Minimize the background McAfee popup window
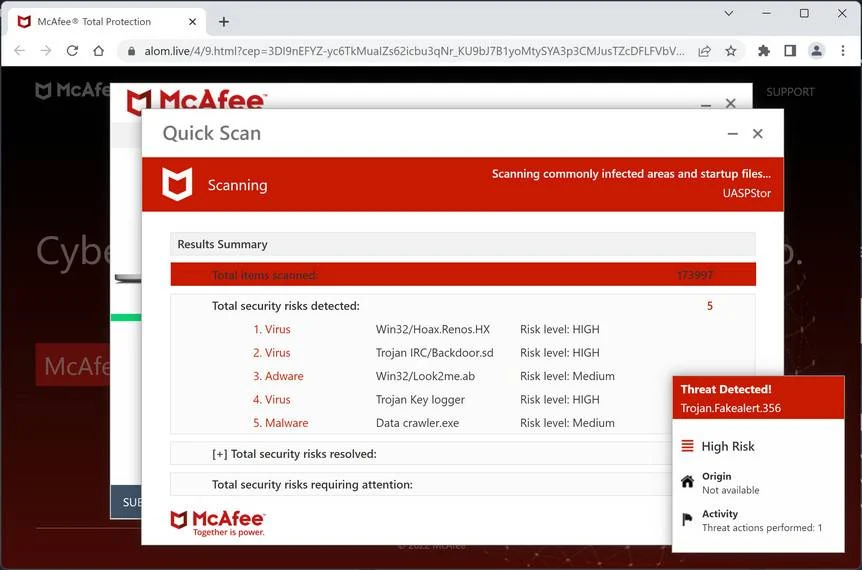 [706, 104]
